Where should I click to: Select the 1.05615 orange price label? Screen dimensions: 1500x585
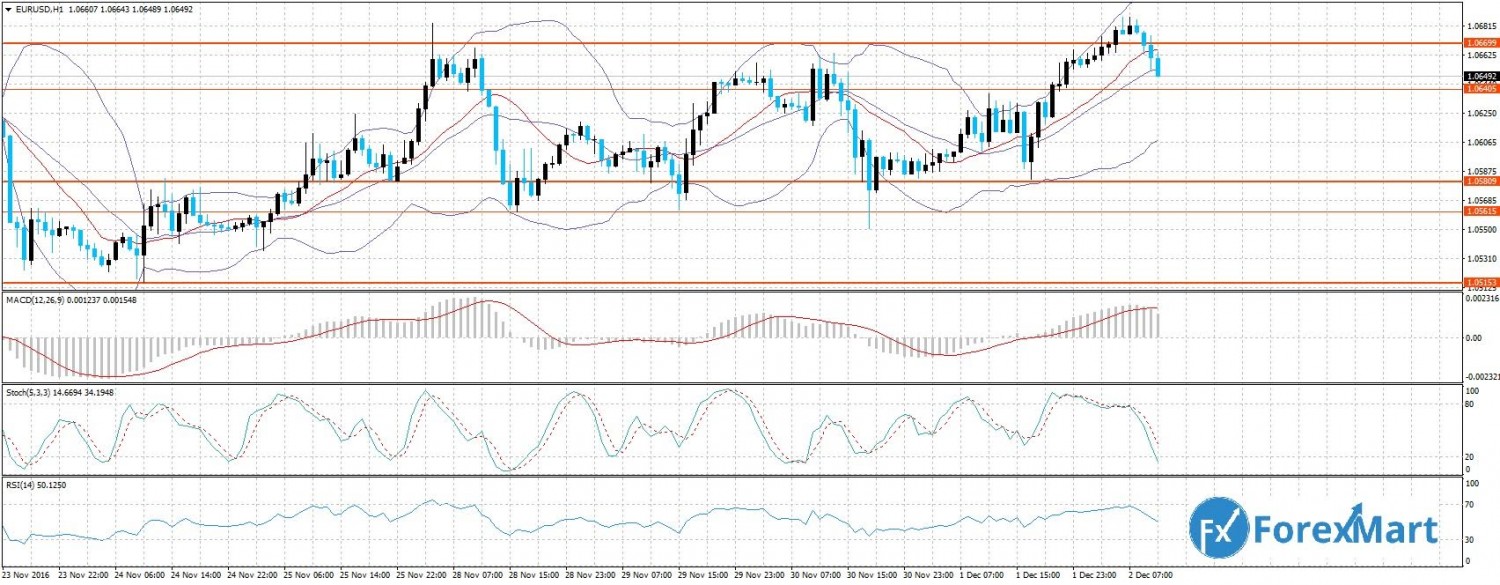click(1479, 211)
